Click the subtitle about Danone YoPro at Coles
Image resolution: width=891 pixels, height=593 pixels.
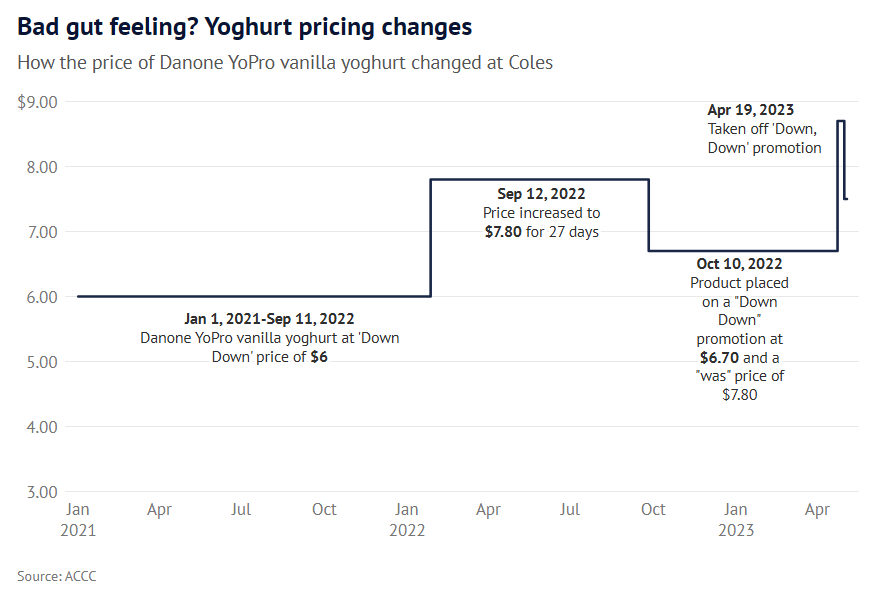(x=285, y=62)
